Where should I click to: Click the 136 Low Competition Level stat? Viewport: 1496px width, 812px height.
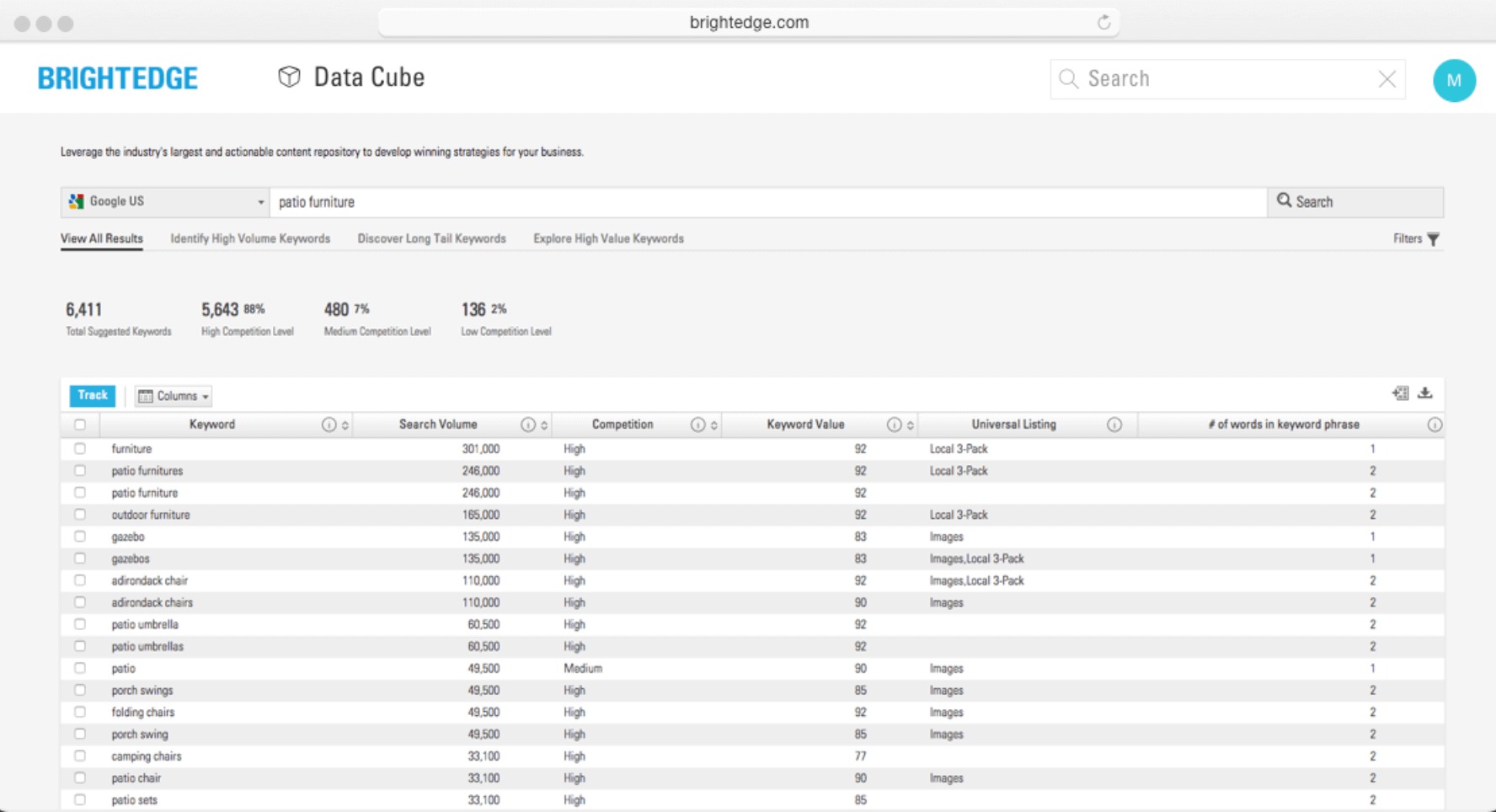(506, 319)
